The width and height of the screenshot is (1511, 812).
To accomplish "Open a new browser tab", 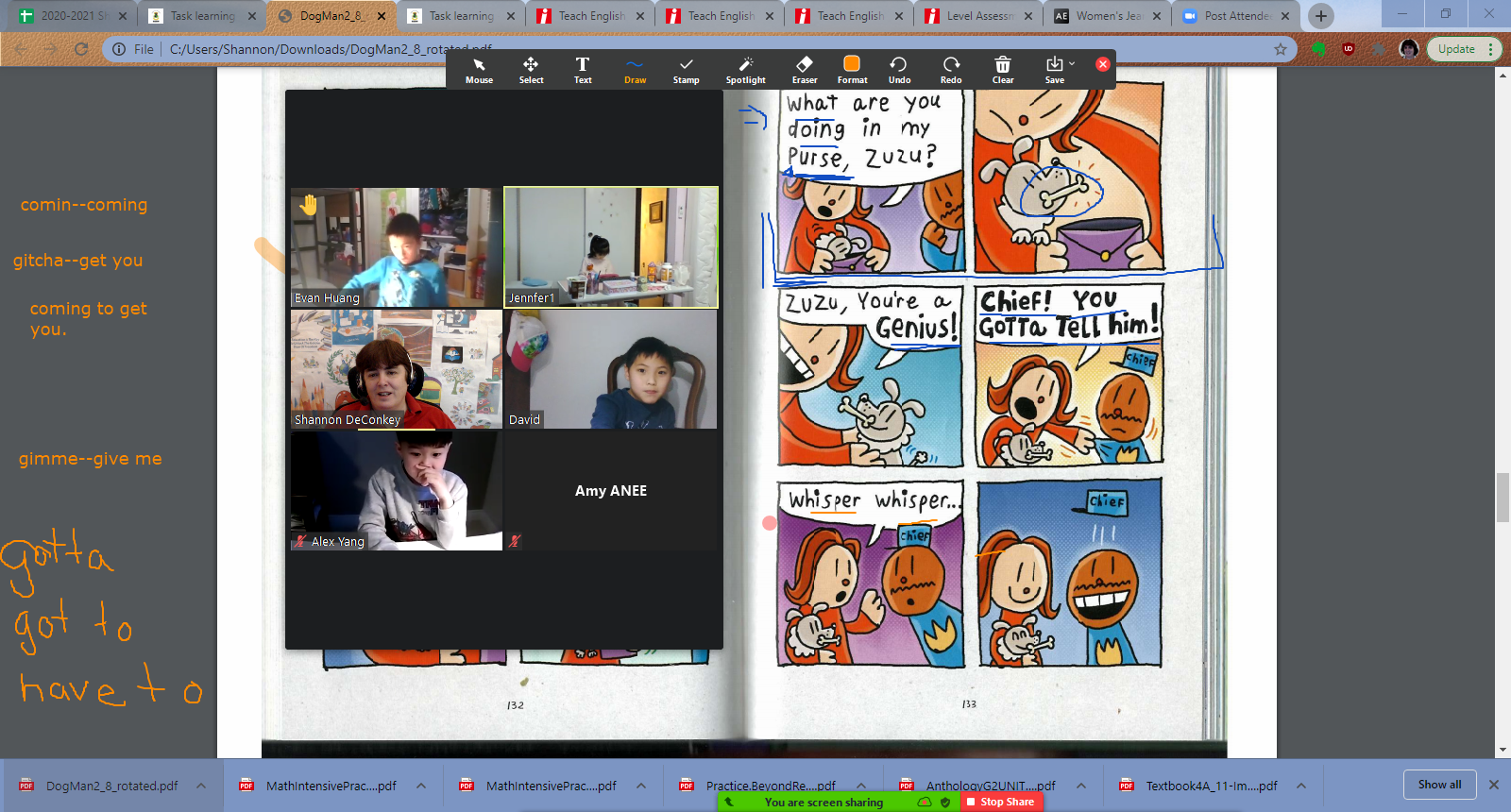I will coord(1321,16).
